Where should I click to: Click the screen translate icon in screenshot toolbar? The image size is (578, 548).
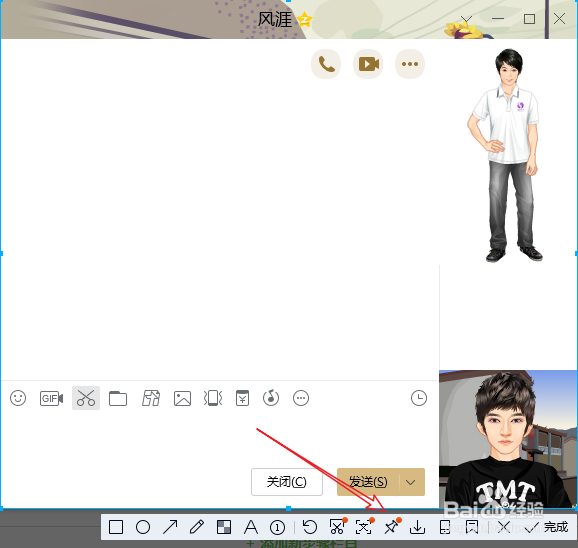coord(364,527)
